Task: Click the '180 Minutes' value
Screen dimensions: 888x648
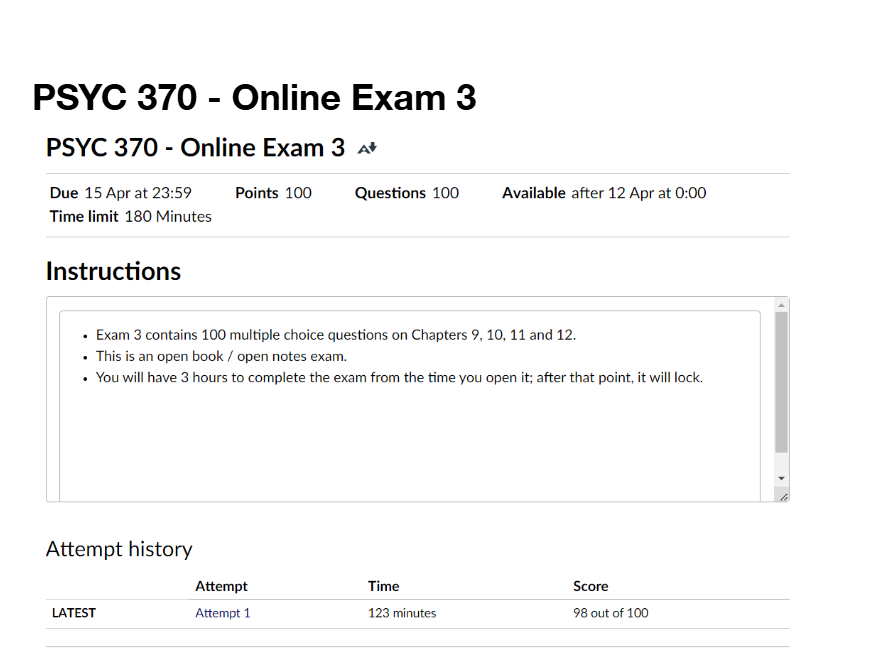Action: point(168,217)
